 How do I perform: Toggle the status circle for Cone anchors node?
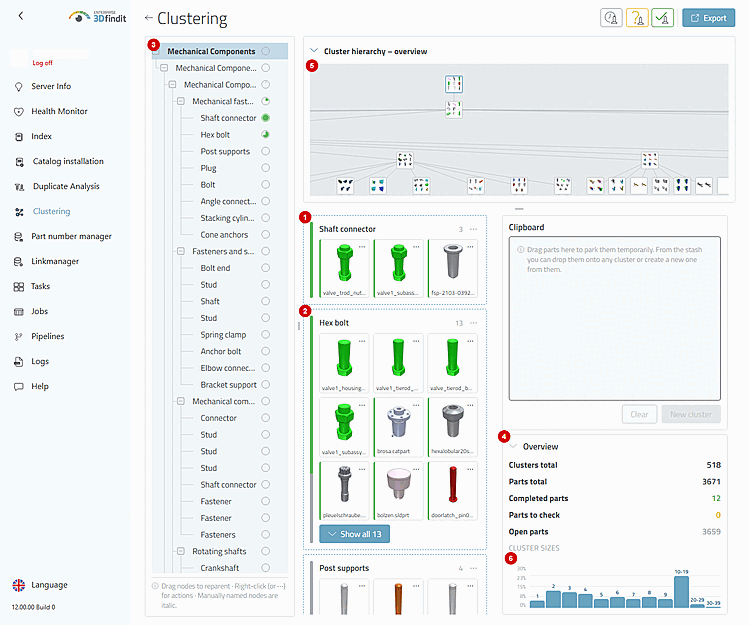266,234
